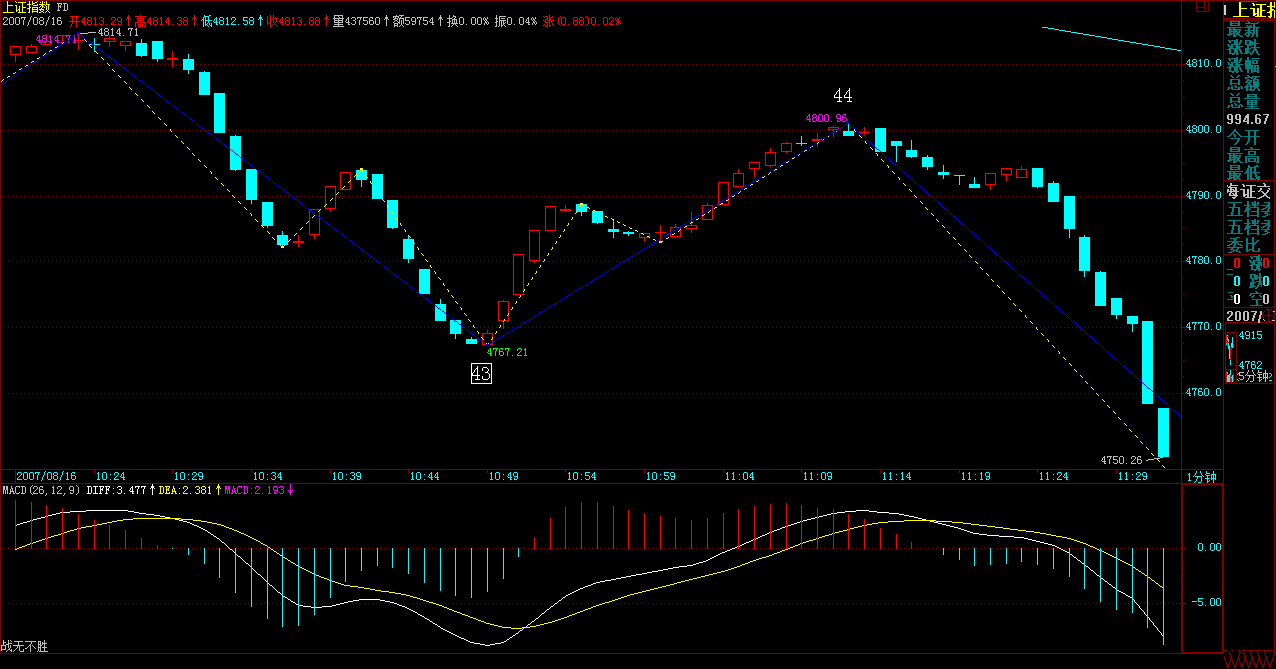Select the 4767.21 low price label
Viewport: 1276px width, 669px height.
click(507, 352)
